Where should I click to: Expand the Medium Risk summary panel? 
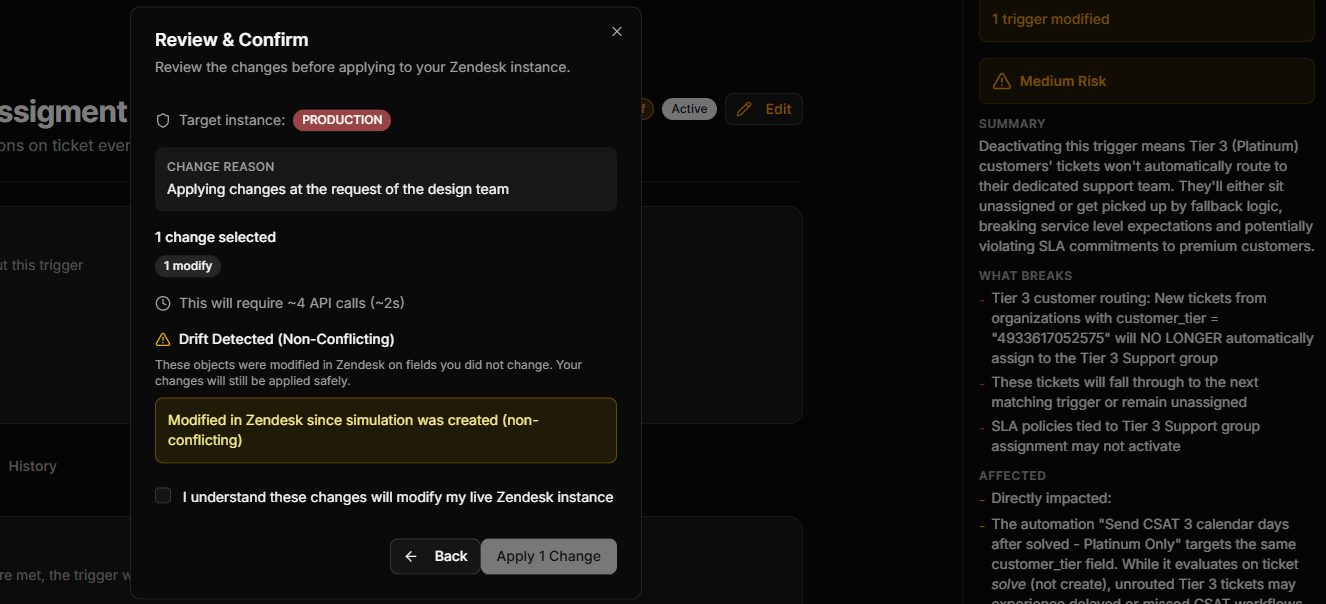1146,81
